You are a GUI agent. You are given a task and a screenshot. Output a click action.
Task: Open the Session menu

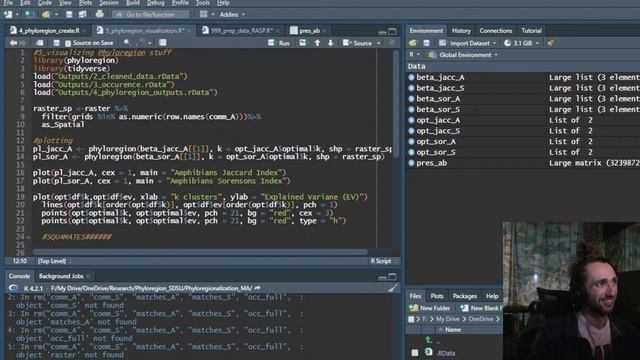[x=109, y=3]
